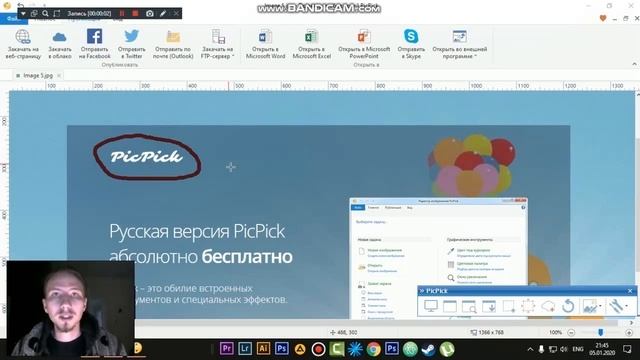640x360 pixels.
Task: Collapse the ribbon with the chevron
Action: tap(634, 64)
